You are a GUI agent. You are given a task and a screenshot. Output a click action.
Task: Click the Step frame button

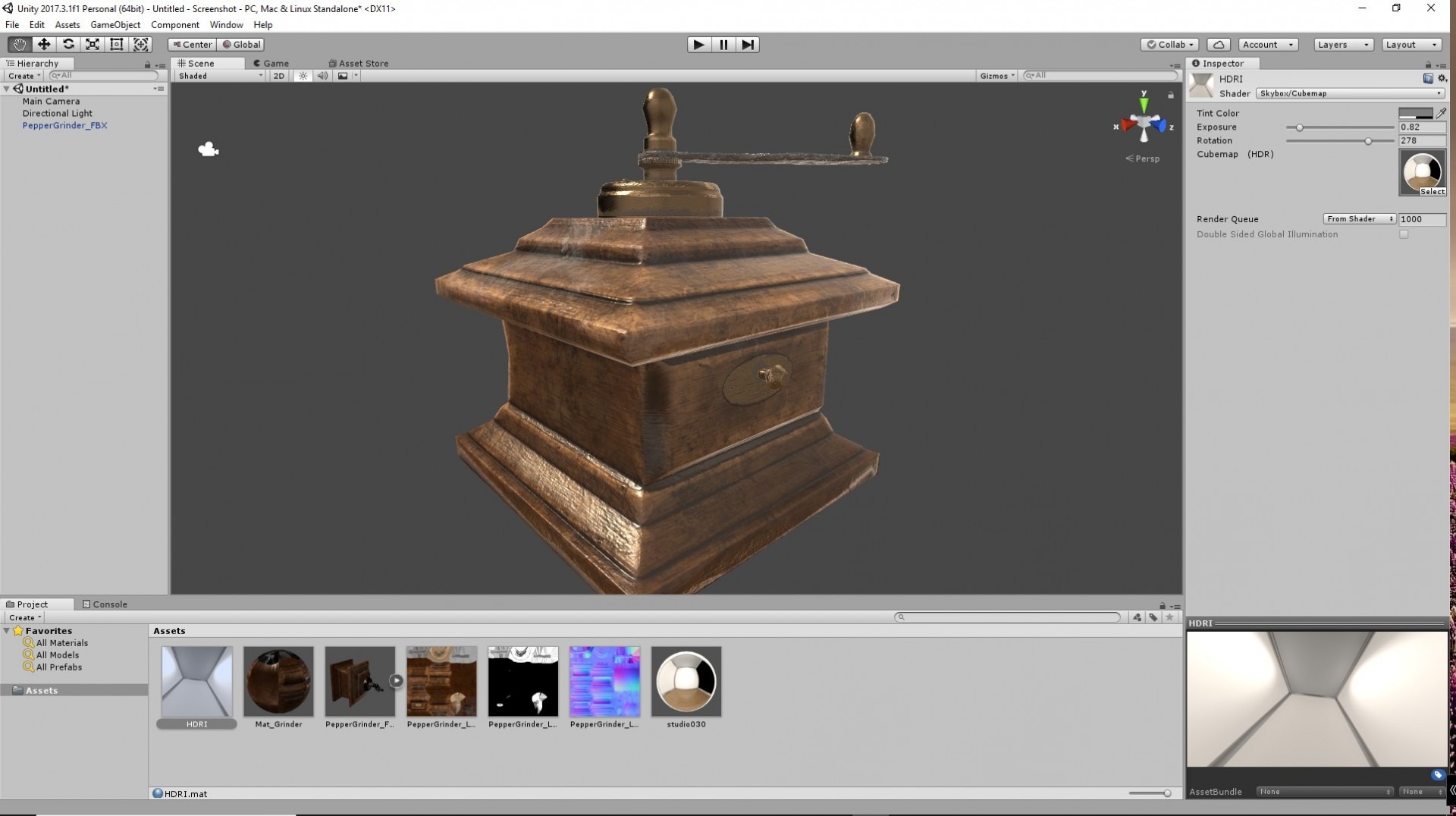tap(748, 45)
